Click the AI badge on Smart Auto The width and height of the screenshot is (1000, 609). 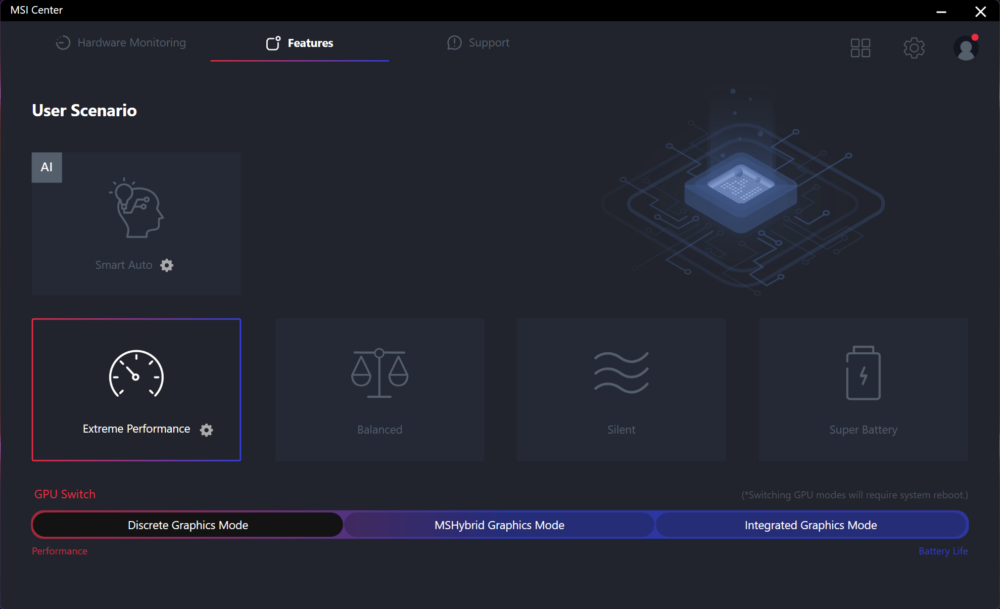coord(47,168)
